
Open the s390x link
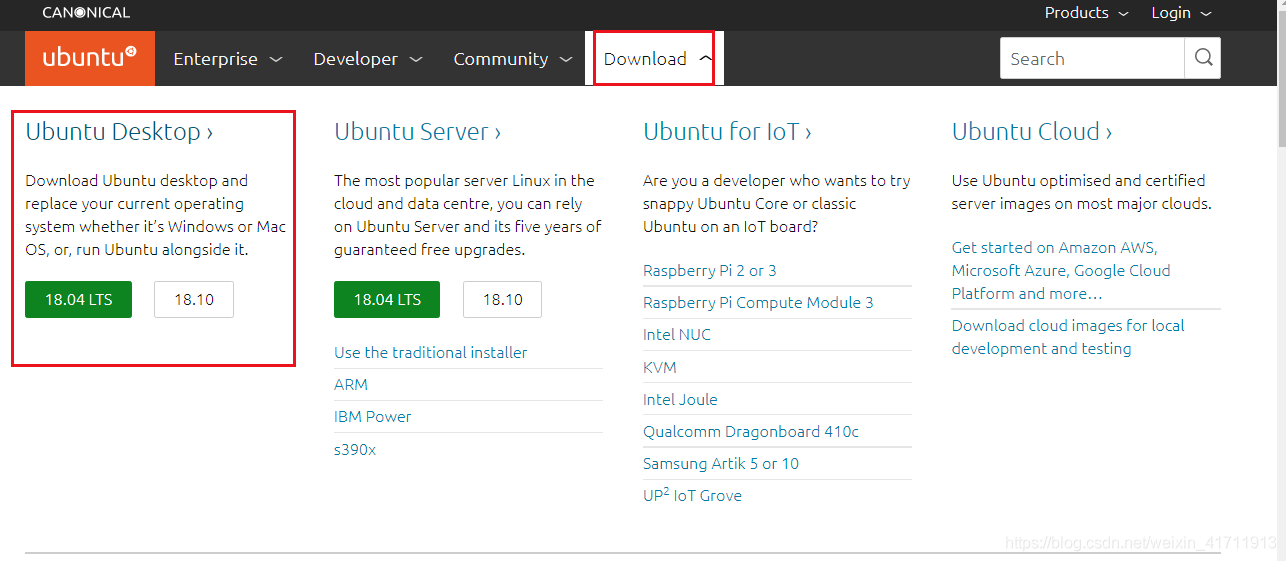[x=355, y=449]
